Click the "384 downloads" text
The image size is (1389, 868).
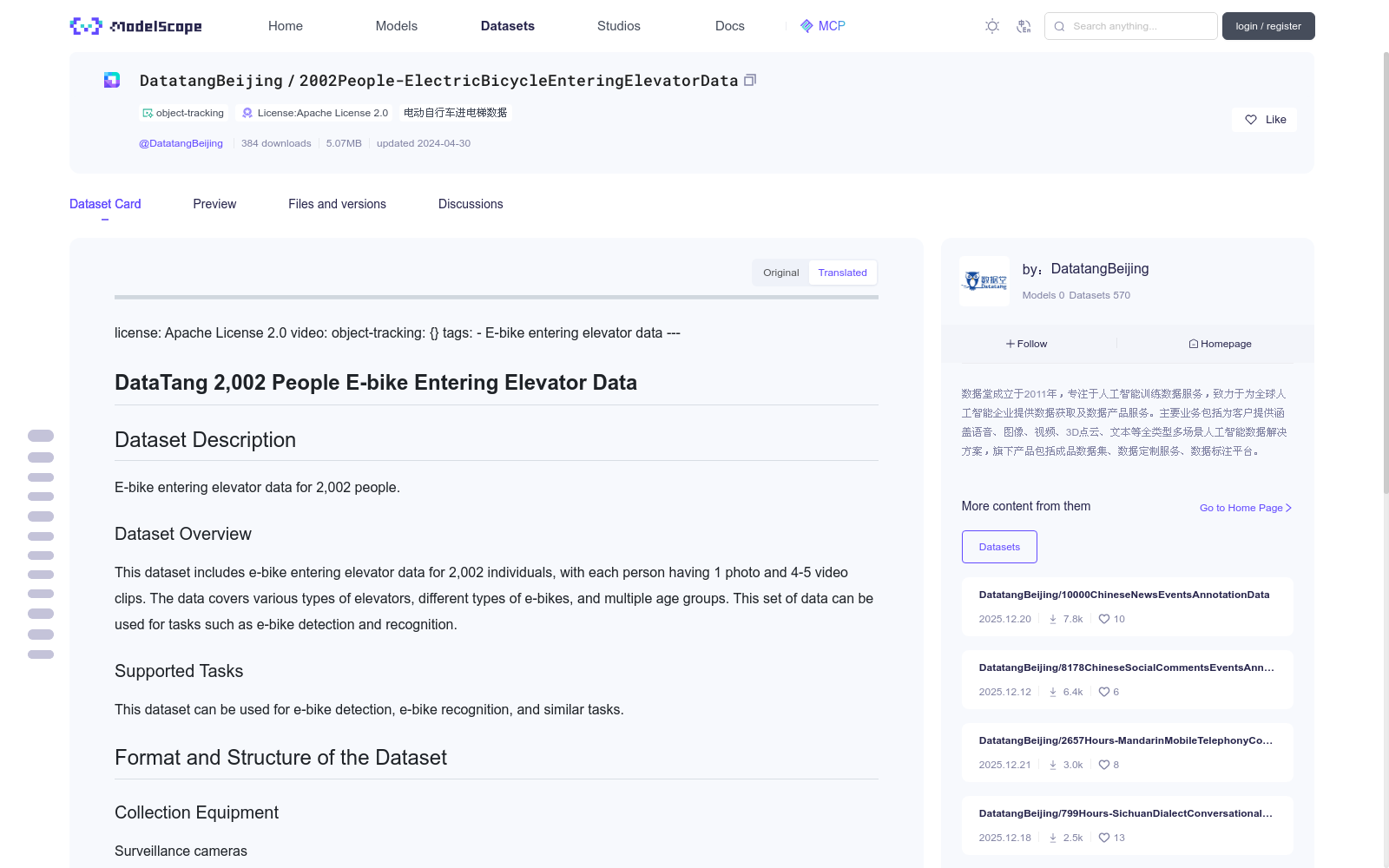tap(276, 143)
